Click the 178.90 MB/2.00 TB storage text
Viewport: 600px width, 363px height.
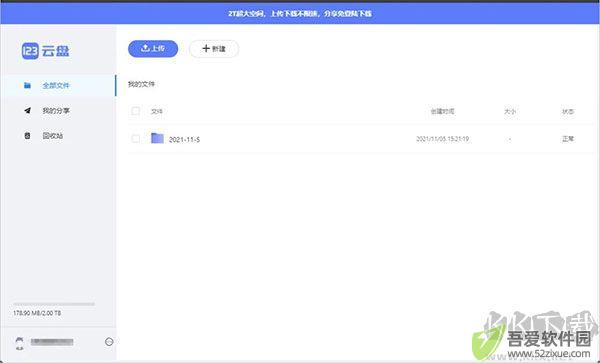[x=37, y=313]
